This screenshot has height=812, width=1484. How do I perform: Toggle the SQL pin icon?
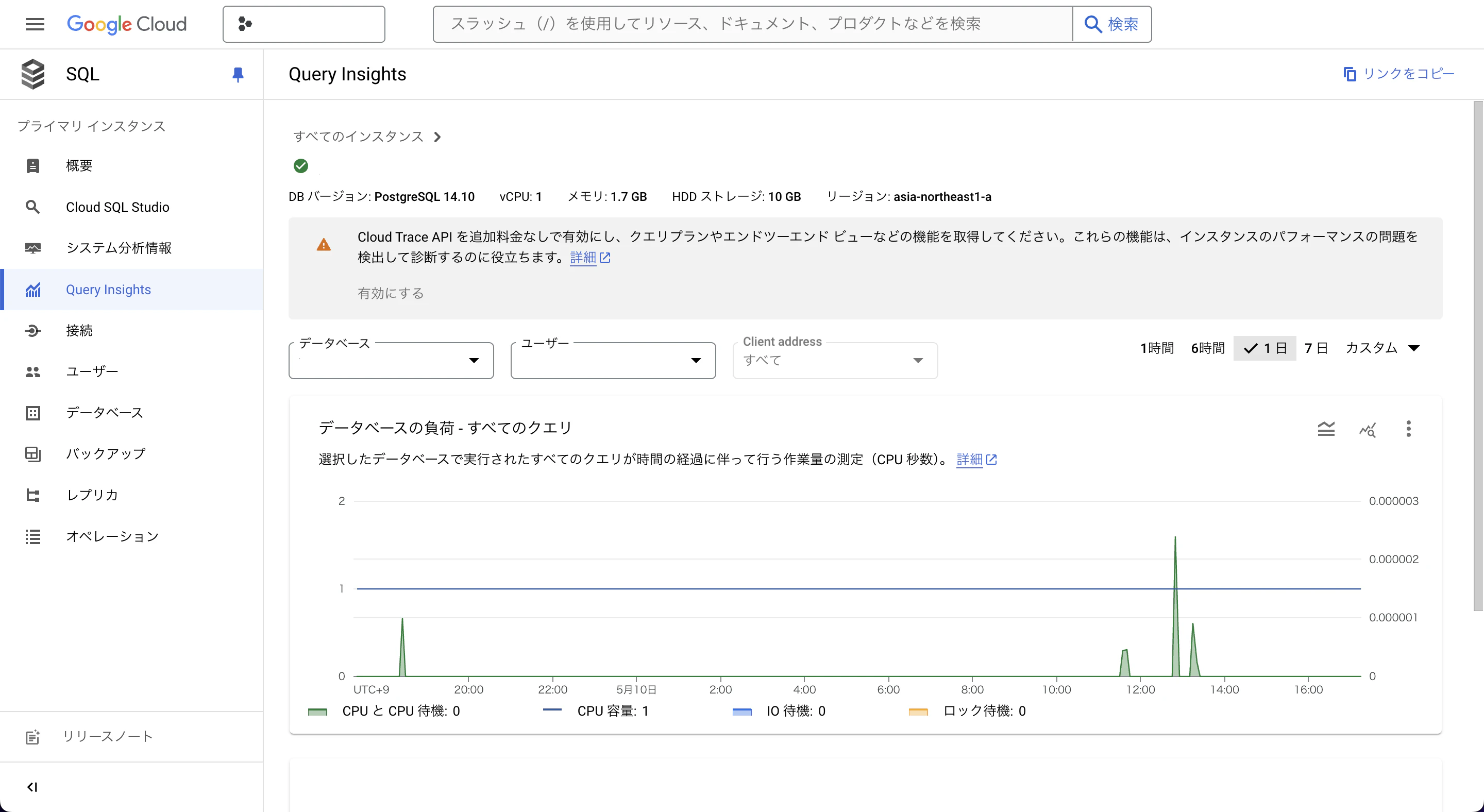(x=238, y=75)
